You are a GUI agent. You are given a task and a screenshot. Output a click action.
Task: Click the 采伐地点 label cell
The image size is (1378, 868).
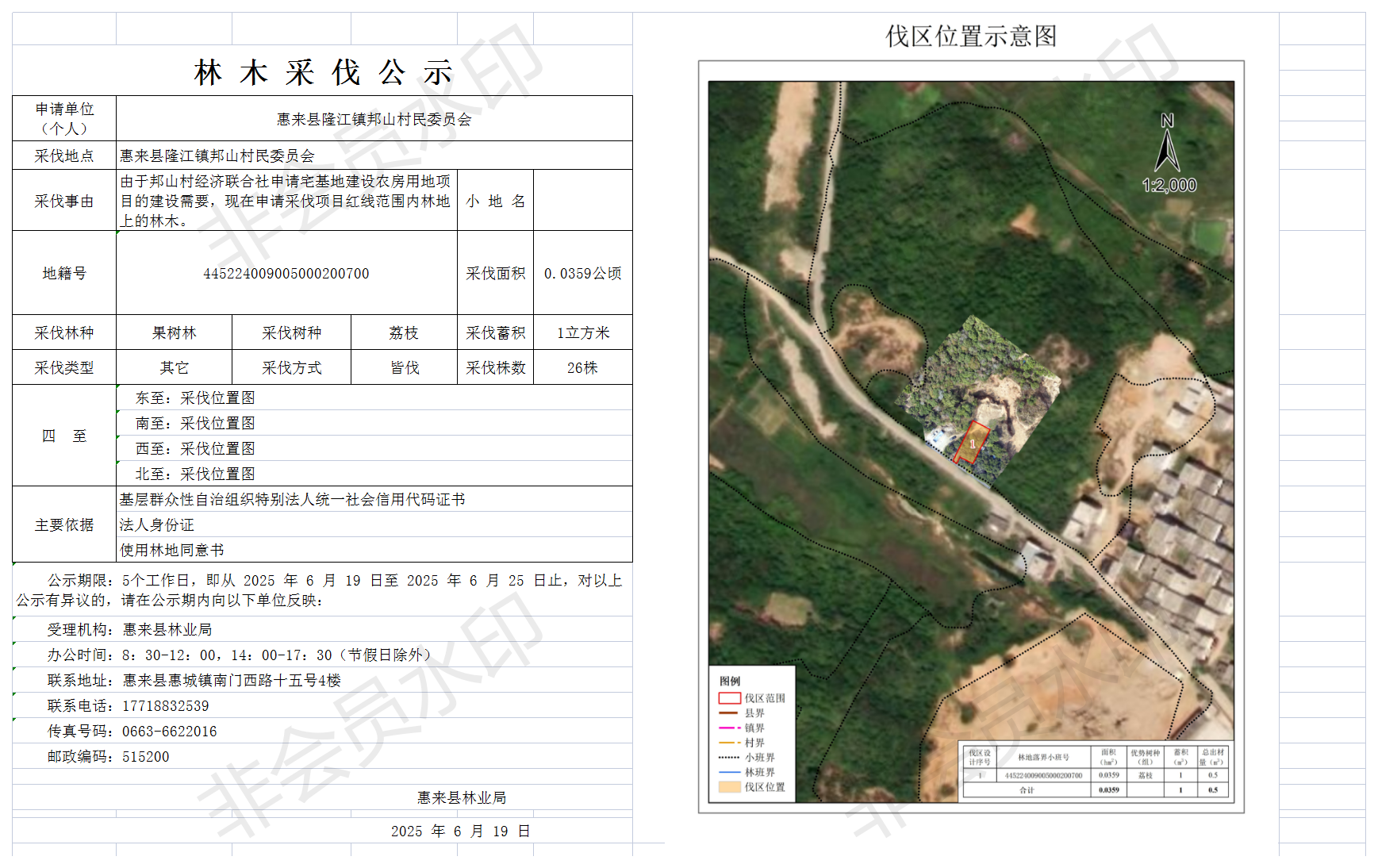[x=64, y=156]
